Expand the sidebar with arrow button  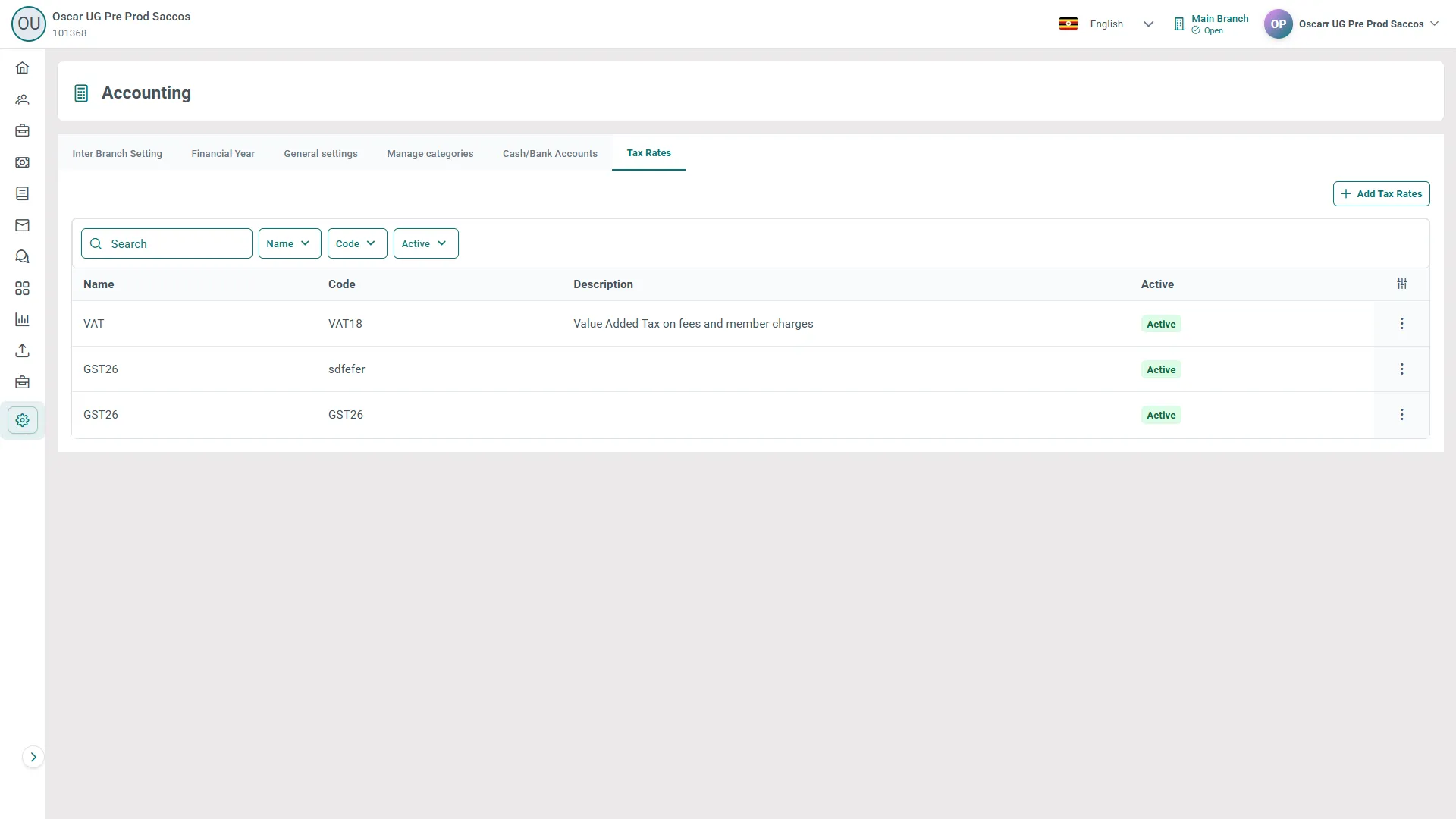click(x=33, y=757)
